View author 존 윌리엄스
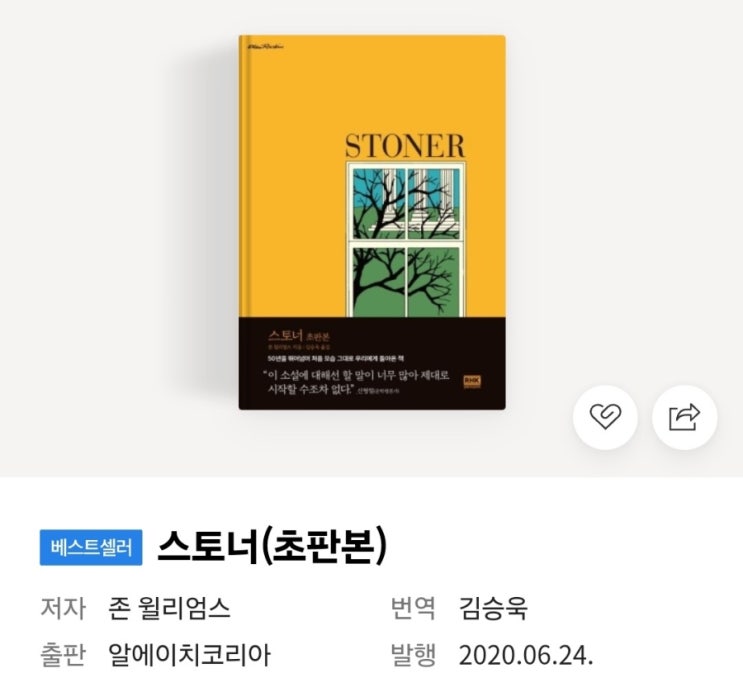Image resolution: width=743 pixels, height=692 pixels. (x=169, y=608)
